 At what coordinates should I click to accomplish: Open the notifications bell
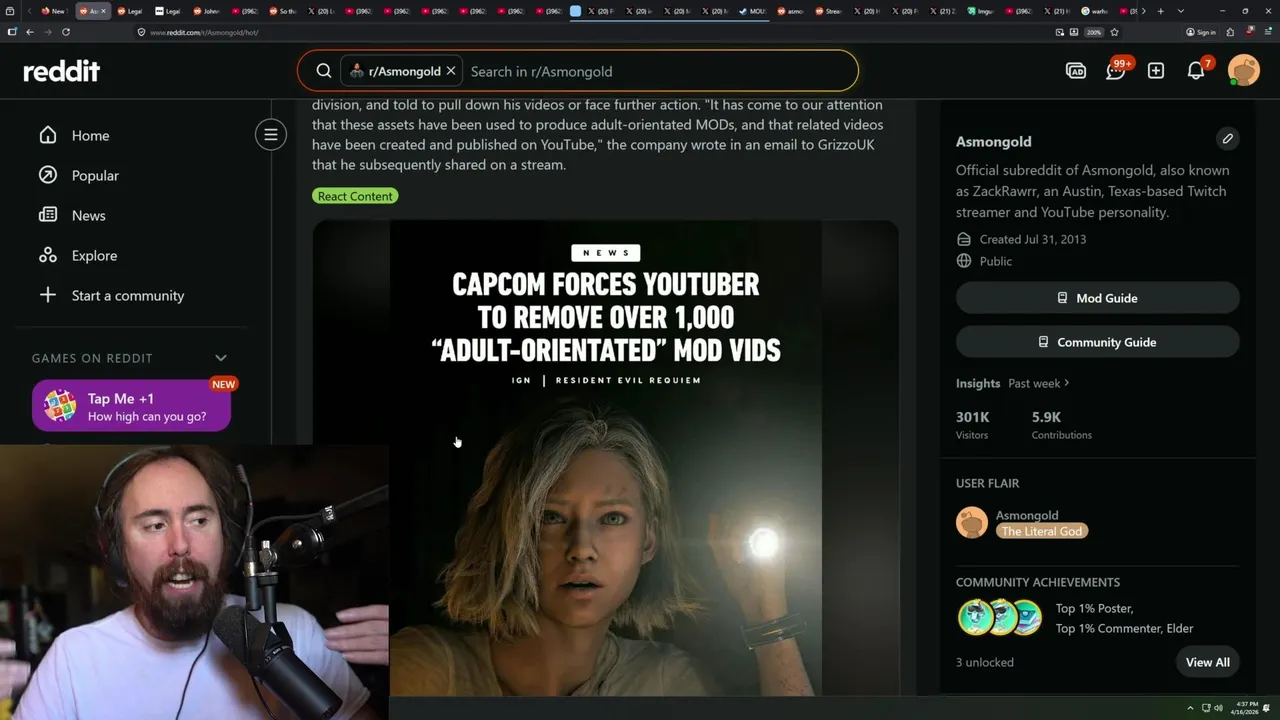[x=1196, y=70]
